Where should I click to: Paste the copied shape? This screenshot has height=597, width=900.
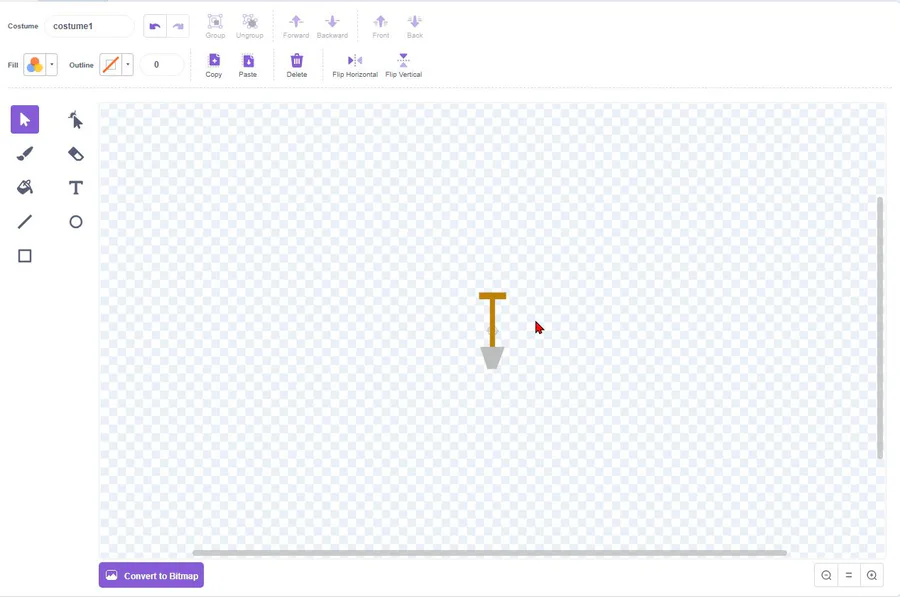point(248,65)
